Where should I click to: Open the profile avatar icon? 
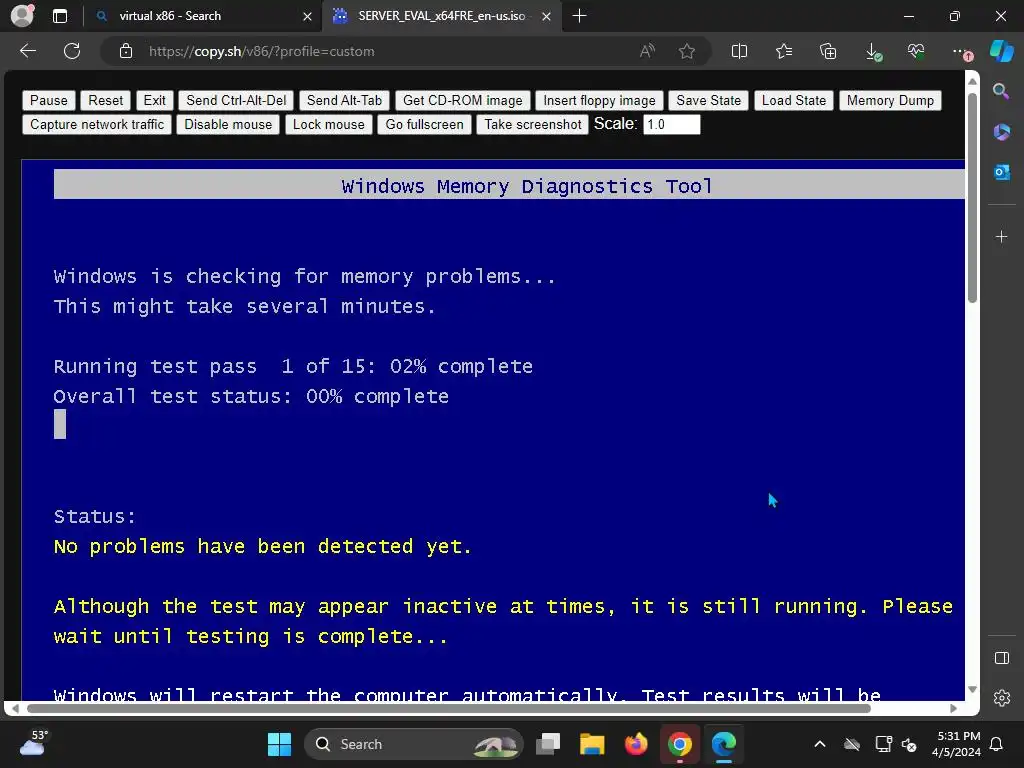click(22, 16)
